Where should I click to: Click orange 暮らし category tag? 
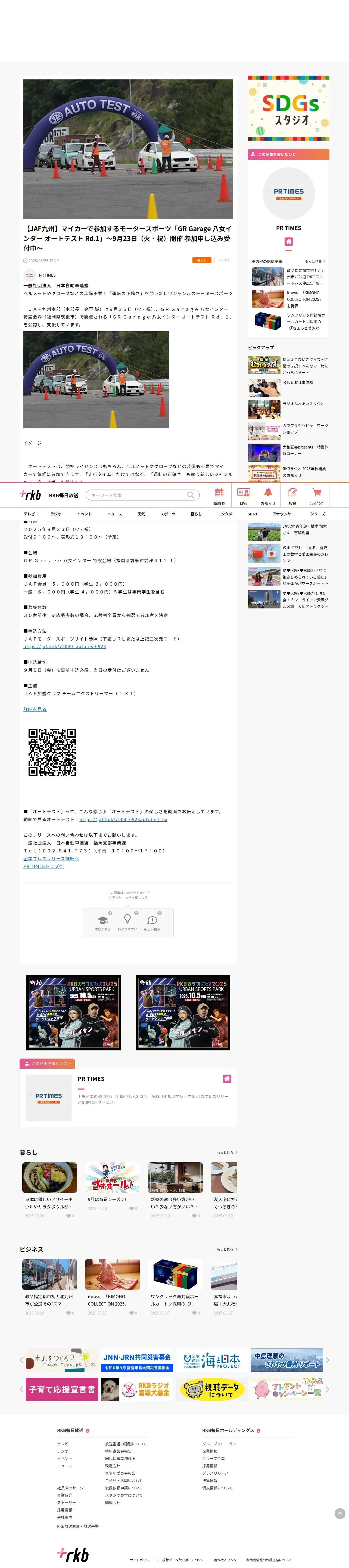pos(202,260)
